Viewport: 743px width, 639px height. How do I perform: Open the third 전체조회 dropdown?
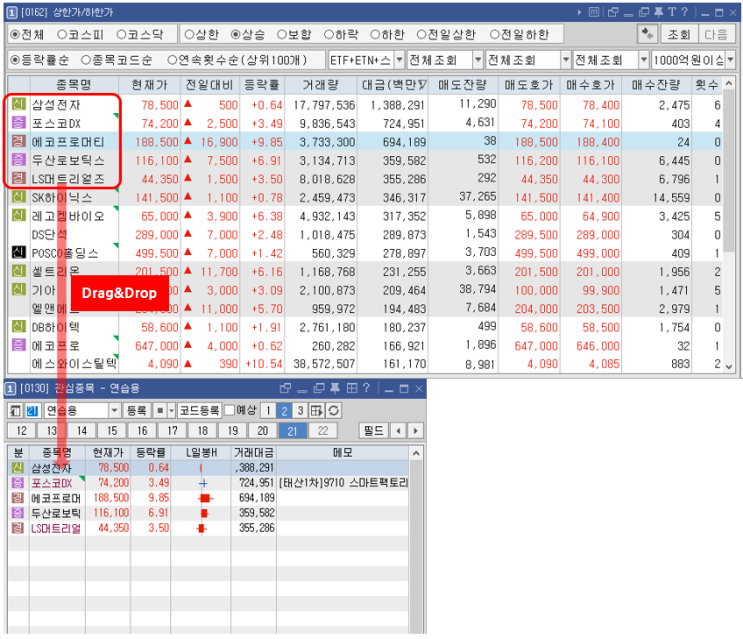pyautogui.click(x=643, y=60)
